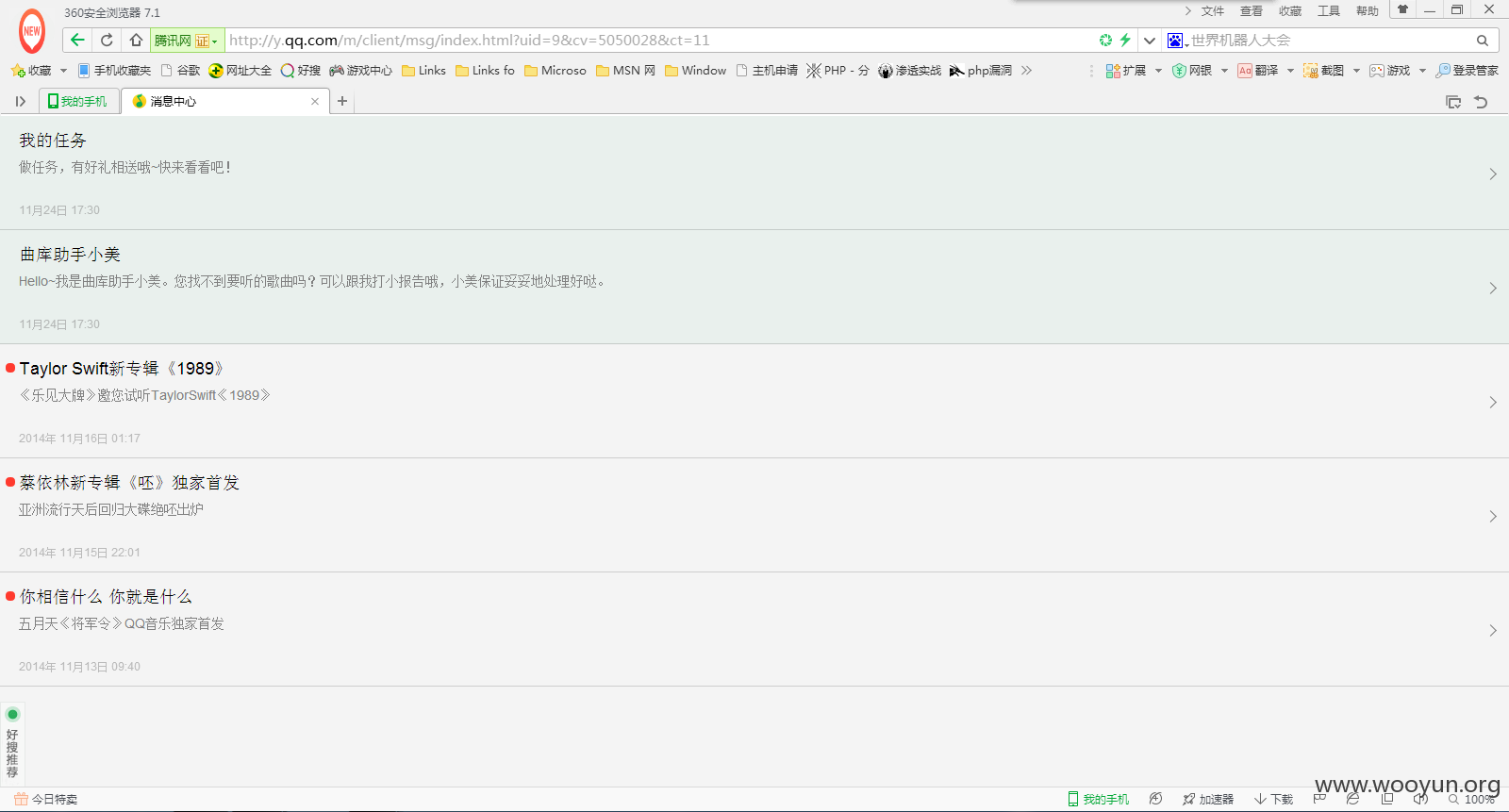Open the 好搜 bookmark
The height and width of the screenshot is (812, 1509).
pos(301,71)
